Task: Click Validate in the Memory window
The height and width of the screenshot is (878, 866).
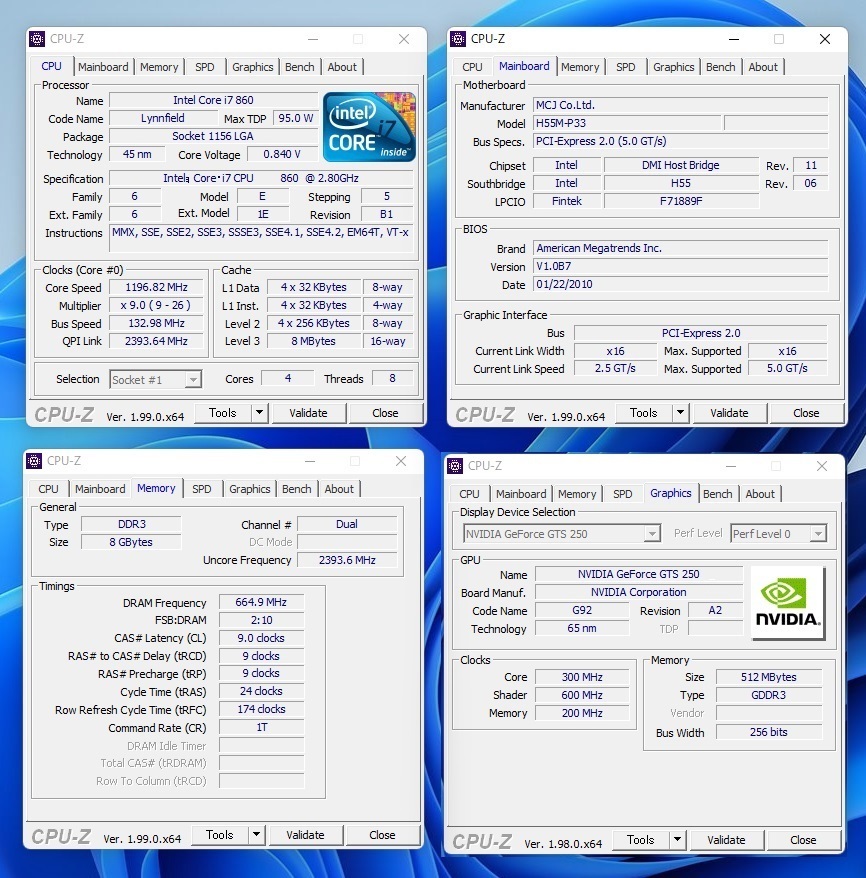Action: click(305, 835)
